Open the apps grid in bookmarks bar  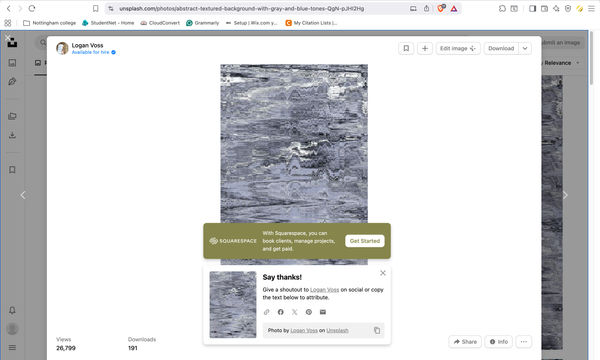click(x=8, y=23)
